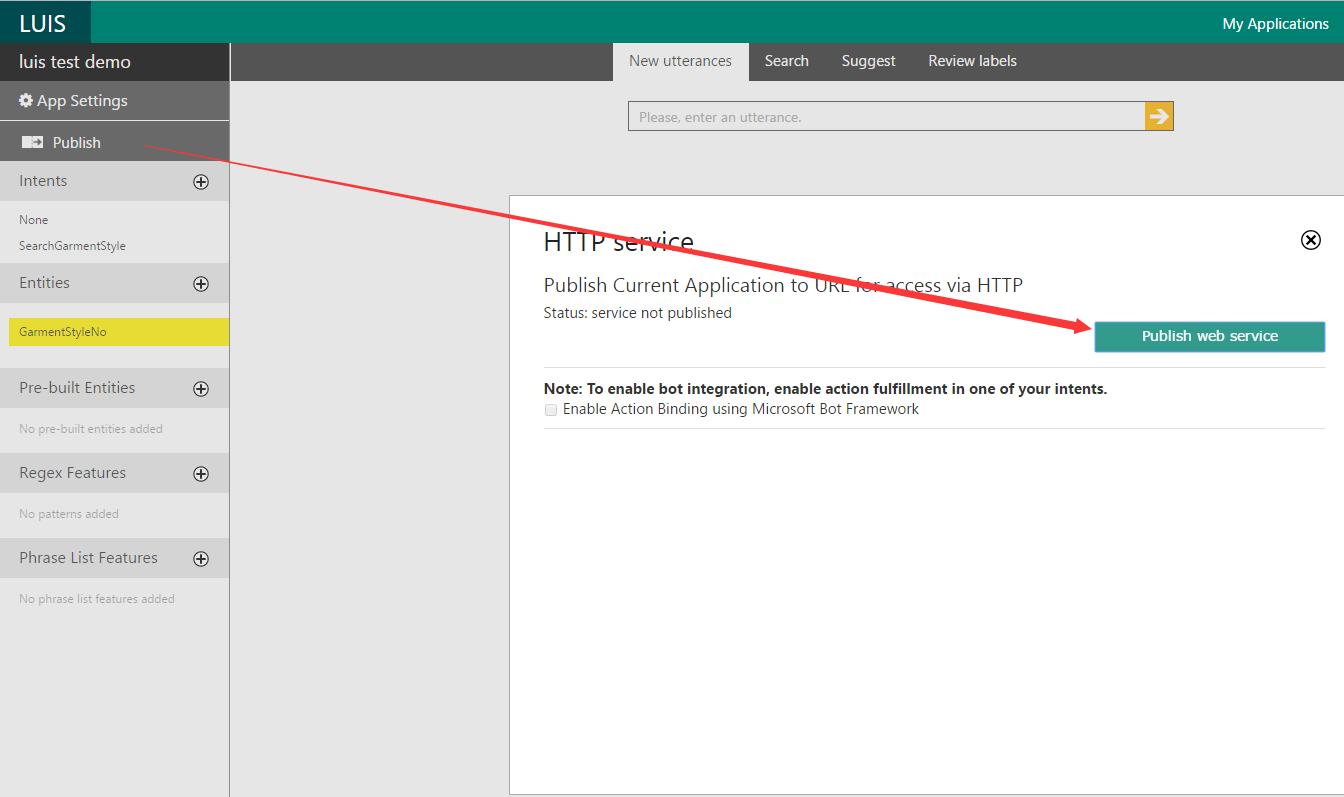Screen dimensions: 1344x797
Task: Click the Regex Features section header
Action: click(x=114, y=473)
